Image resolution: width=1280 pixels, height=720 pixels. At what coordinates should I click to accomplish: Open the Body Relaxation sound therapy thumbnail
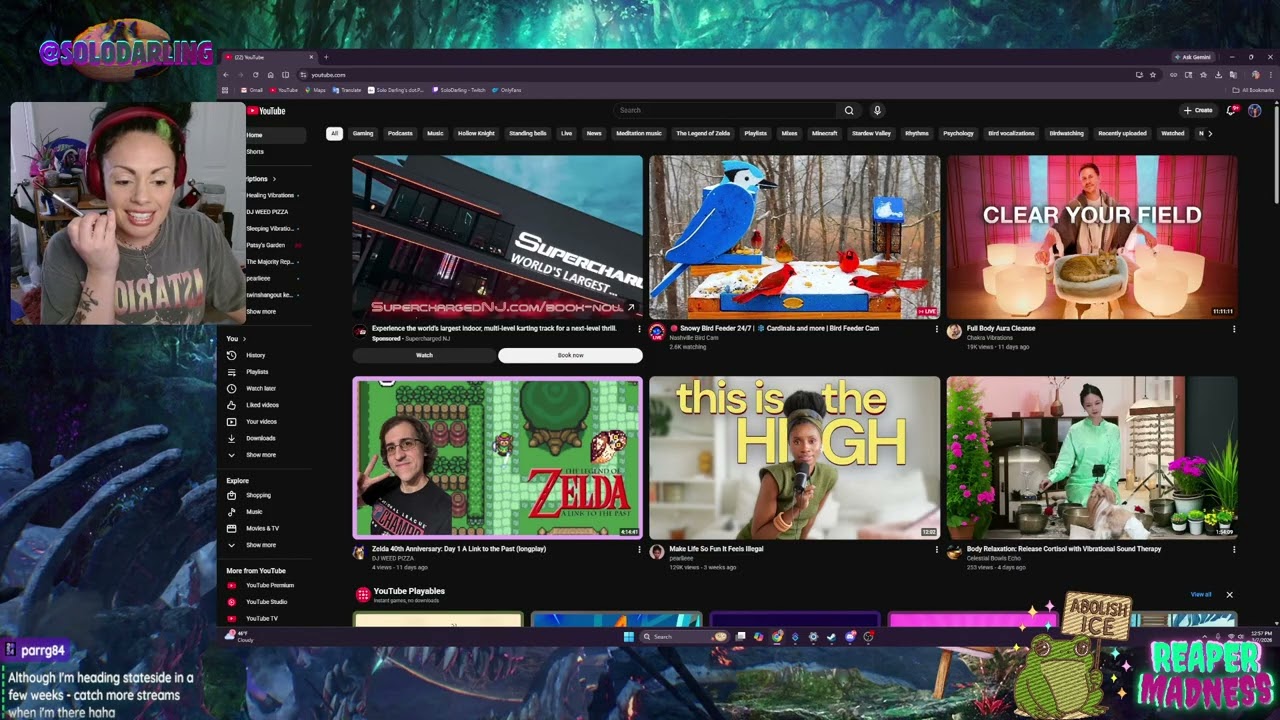[x=1092, y=458]
